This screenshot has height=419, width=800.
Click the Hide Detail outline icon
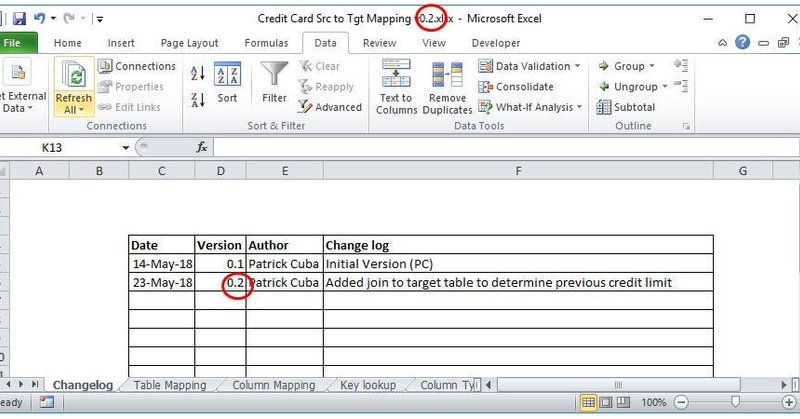(x=681, y=86)
